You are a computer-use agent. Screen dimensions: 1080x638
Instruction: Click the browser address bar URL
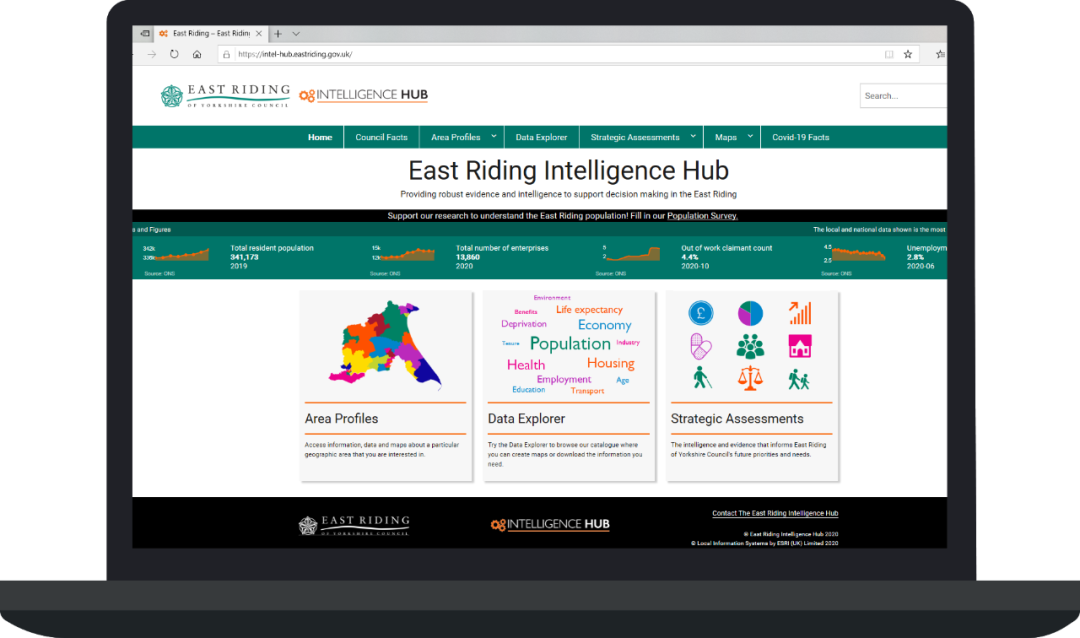pos(295,54)
